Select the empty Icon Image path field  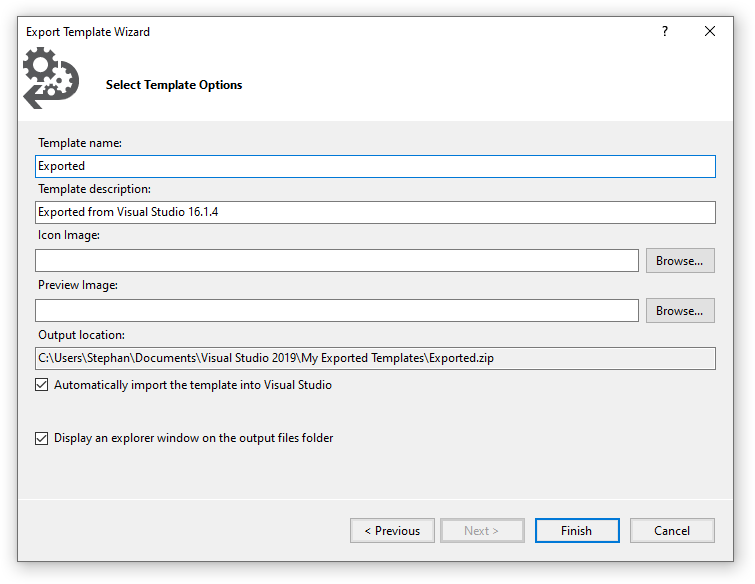pos(337,260)
